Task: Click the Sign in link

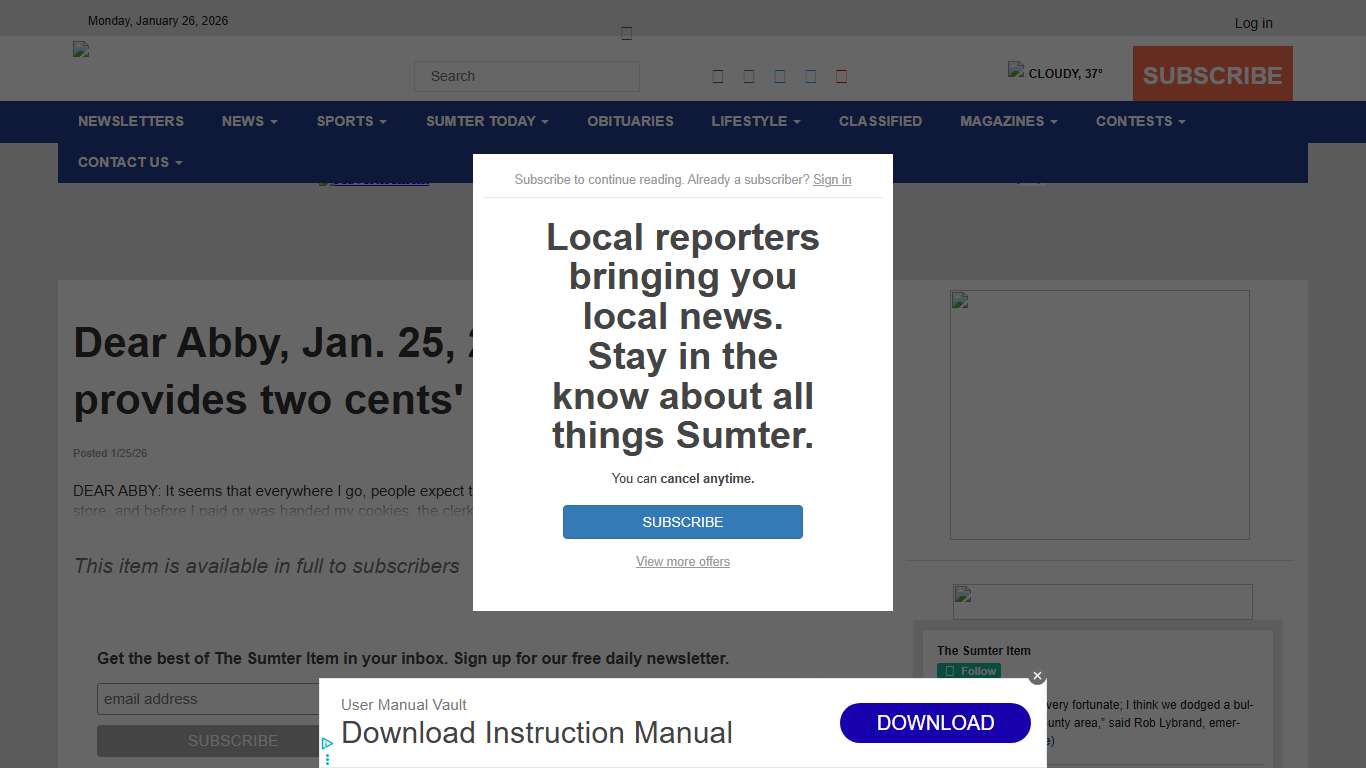Action: coord(832,180)
